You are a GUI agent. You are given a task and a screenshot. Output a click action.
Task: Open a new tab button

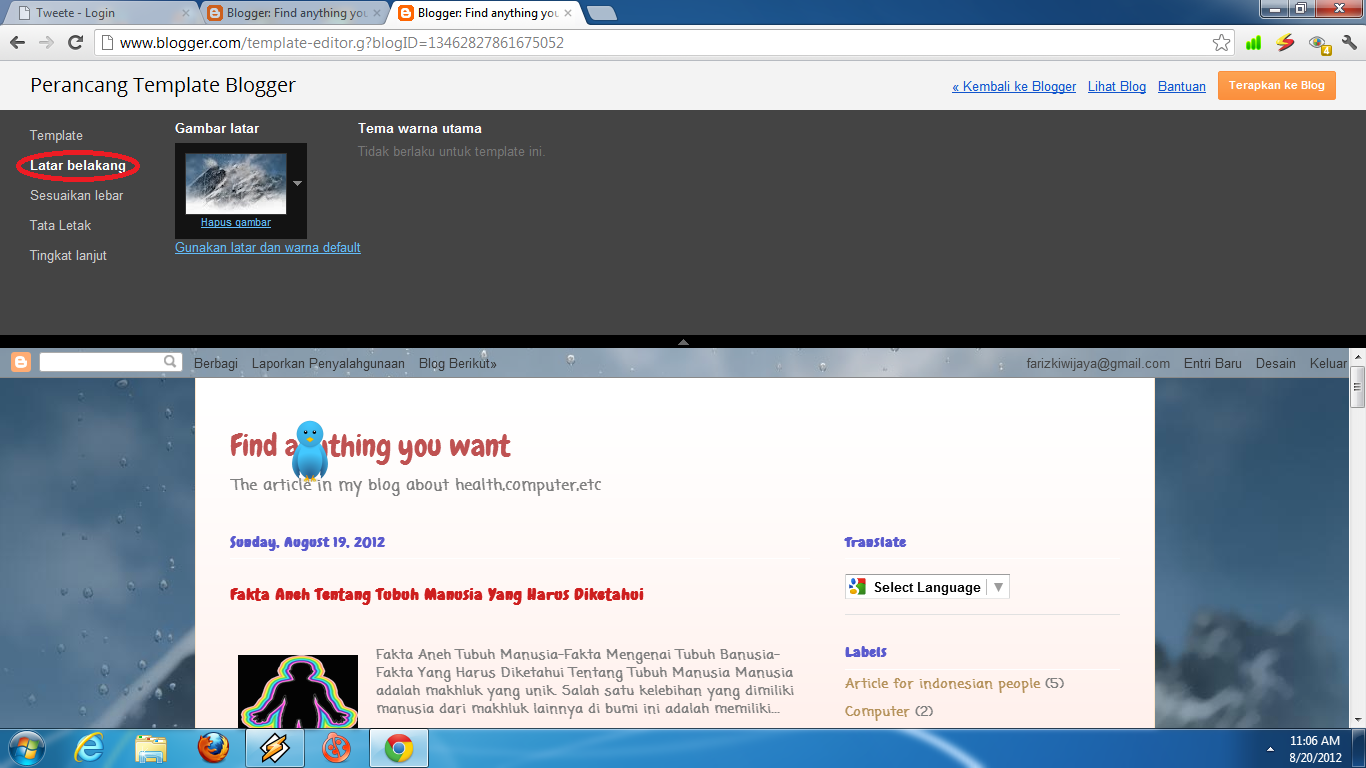coord(602,13)
